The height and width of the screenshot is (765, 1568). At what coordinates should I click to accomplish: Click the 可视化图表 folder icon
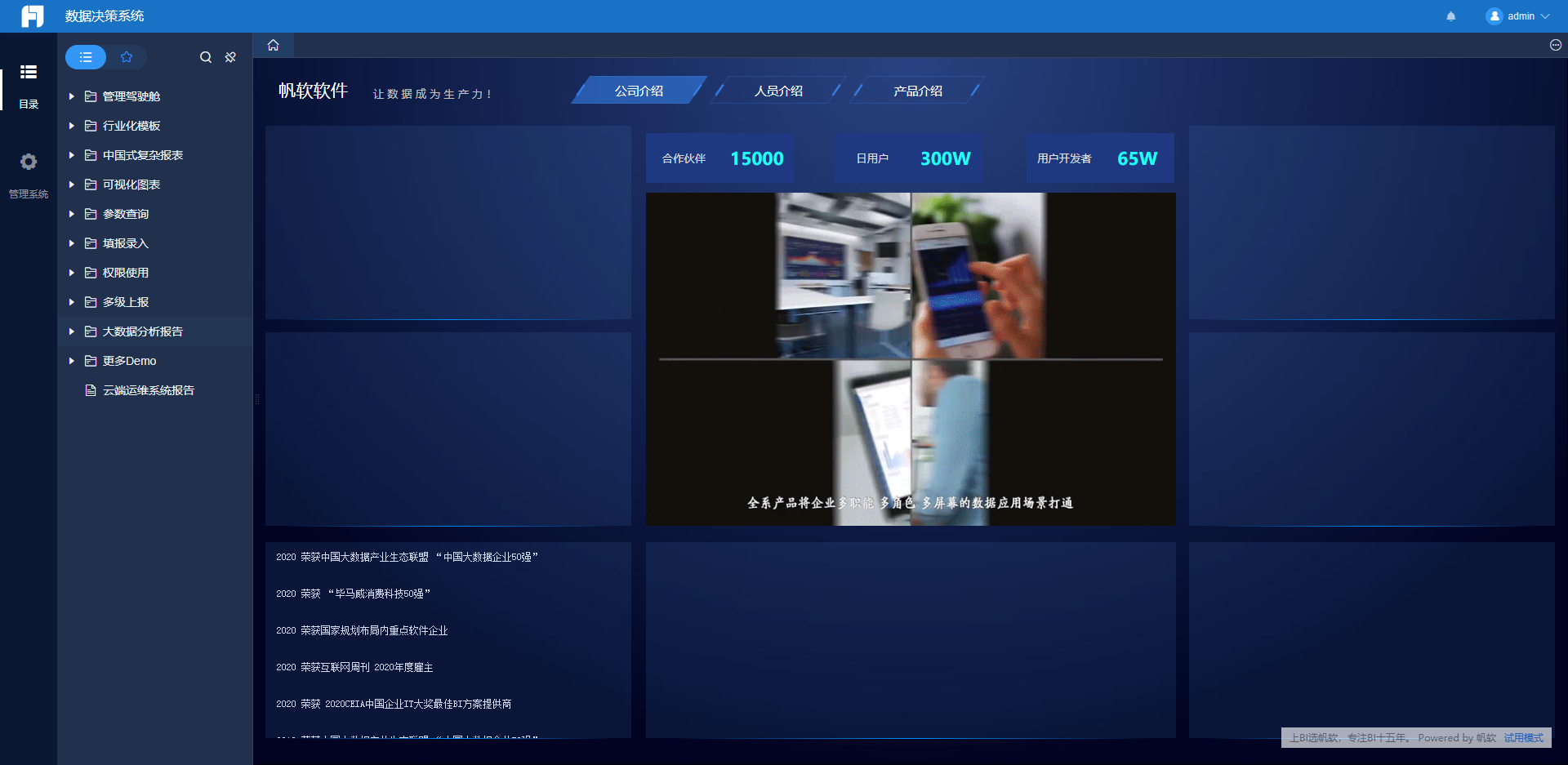click(x=91, y=185)
